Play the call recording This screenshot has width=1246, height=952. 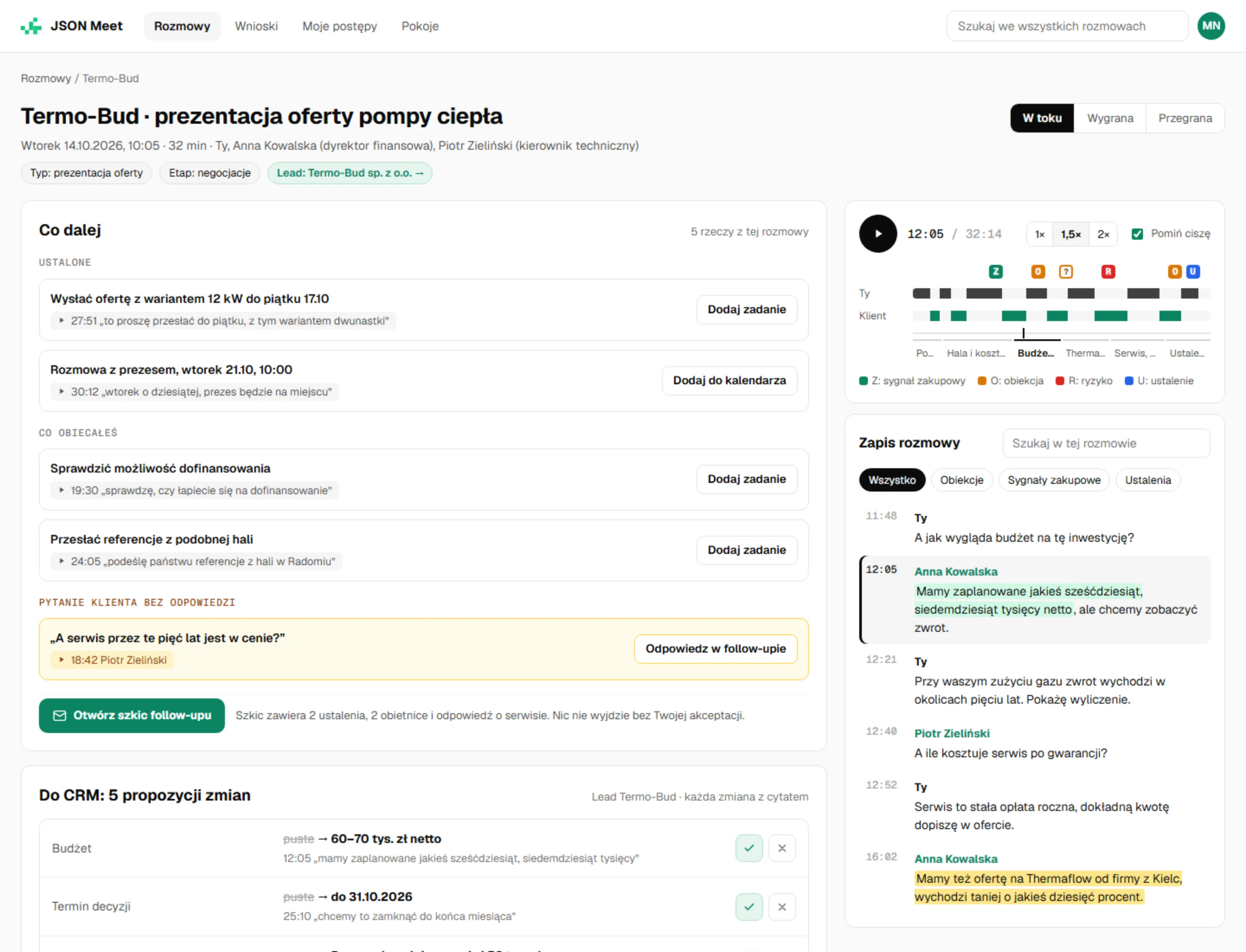pyautogui.click(x=878, y=234)
